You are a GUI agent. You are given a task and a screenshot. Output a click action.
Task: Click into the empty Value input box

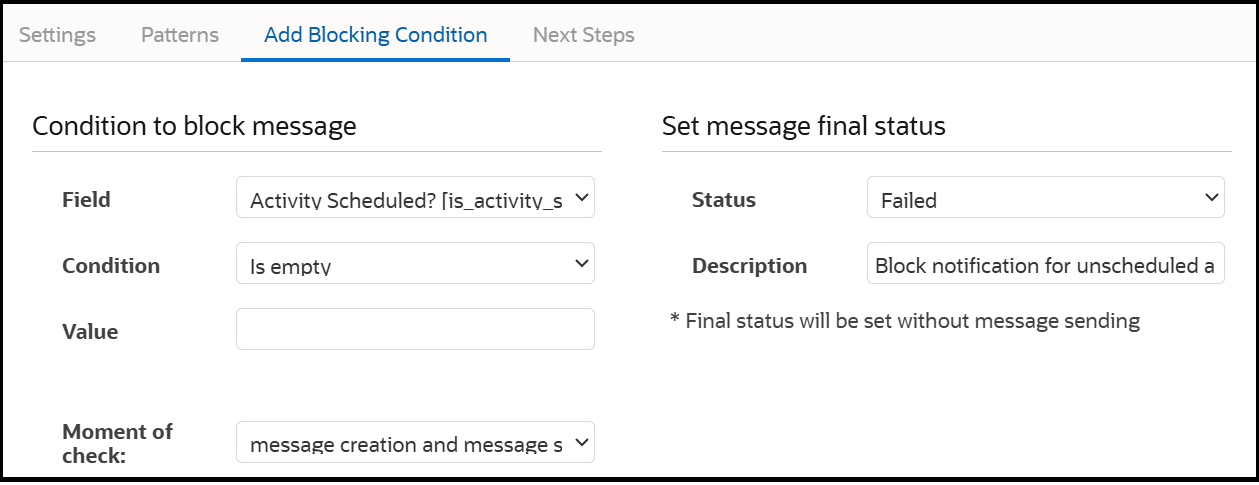(415, 329)
